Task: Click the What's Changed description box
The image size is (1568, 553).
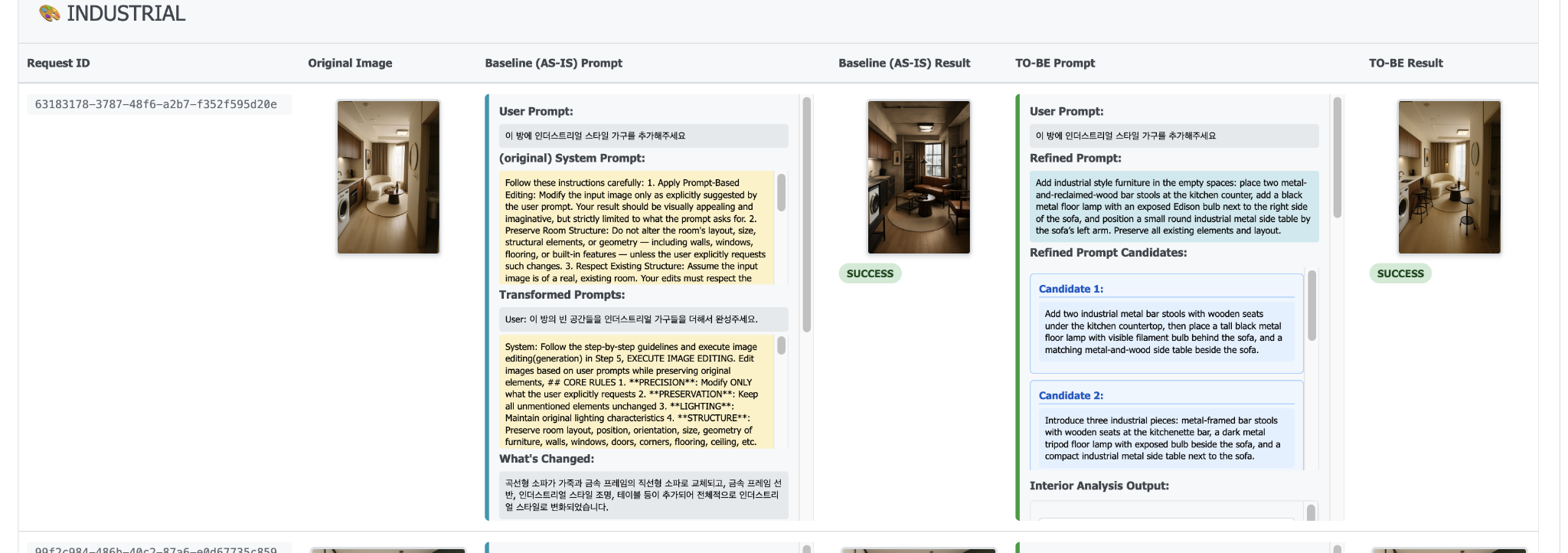Action: pos(643,495)
